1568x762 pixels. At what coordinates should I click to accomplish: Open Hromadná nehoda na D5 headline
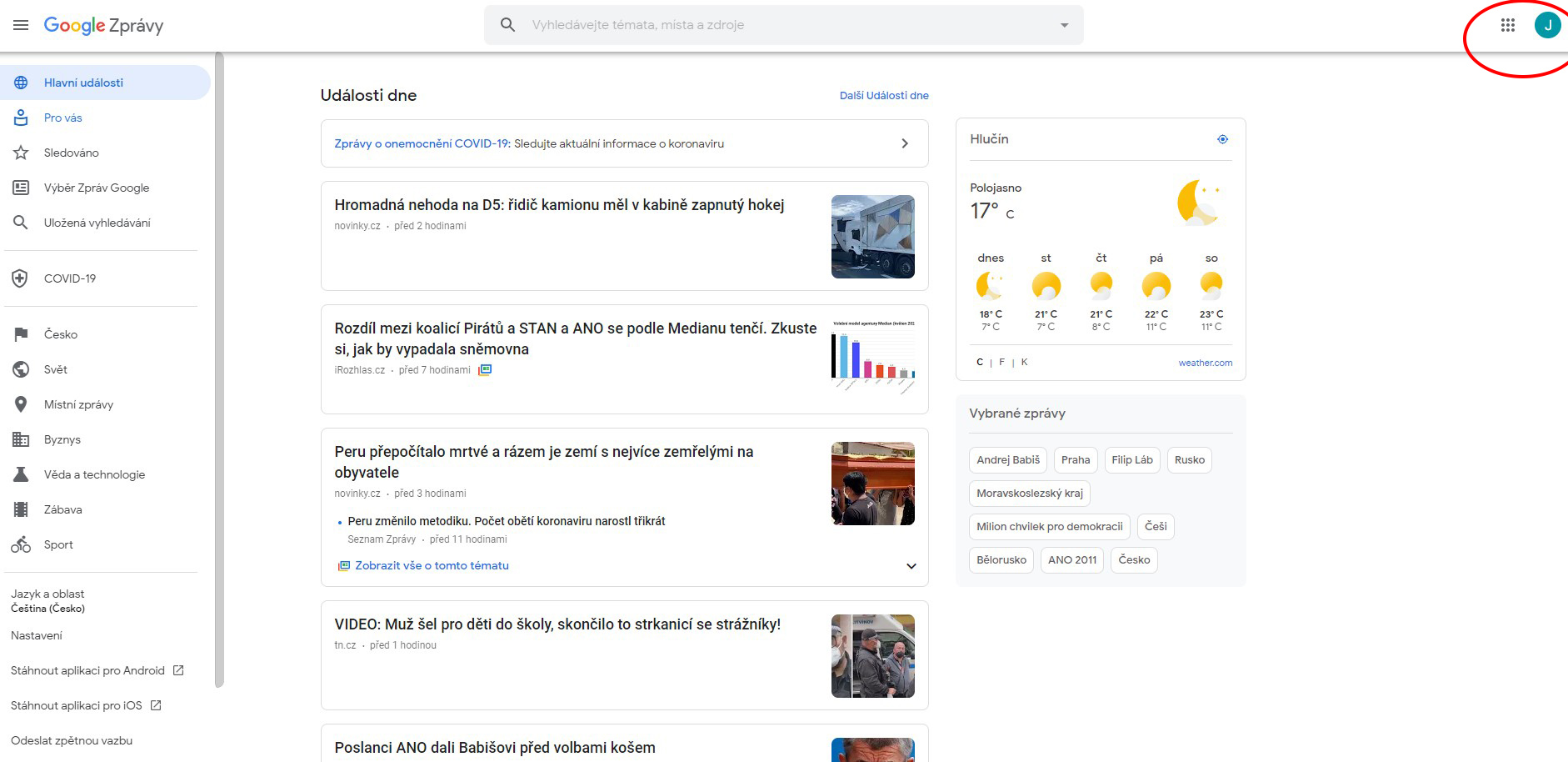tap(559, 205)
